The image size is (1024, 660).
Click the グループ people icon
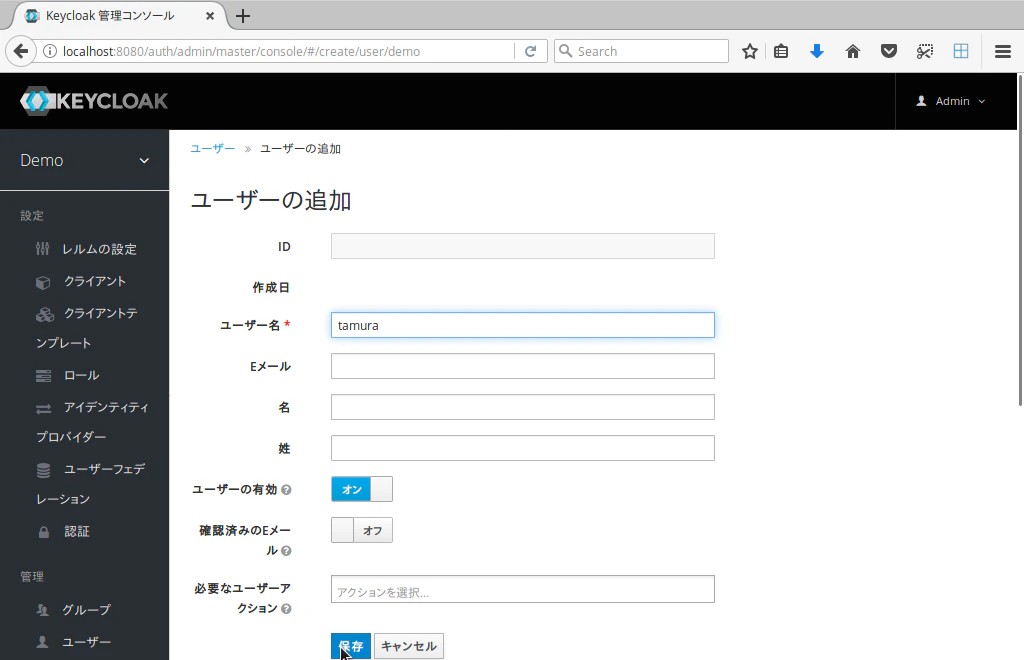pyautogui.click(x=42, y=610)
